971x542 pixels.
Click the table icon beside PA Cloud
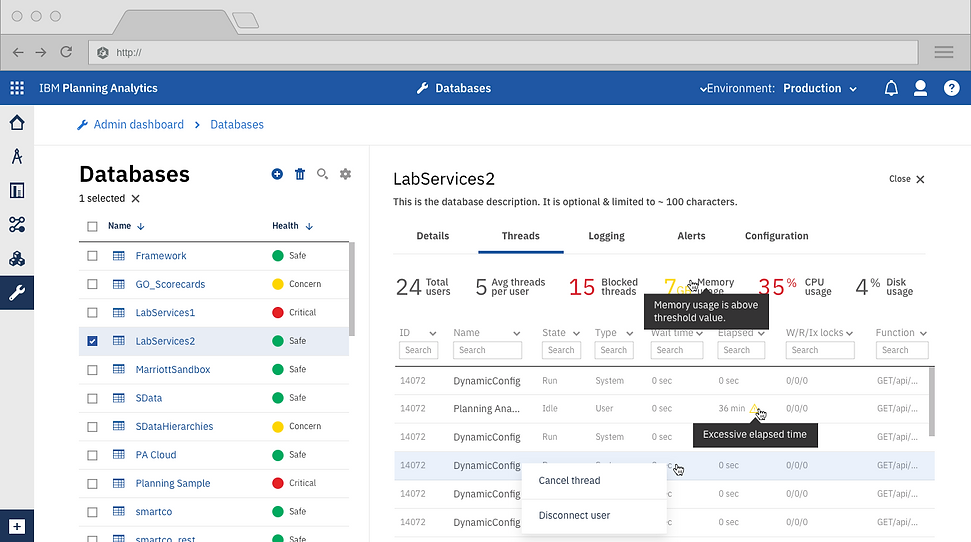pyautogui.click(x=119, y=455)
